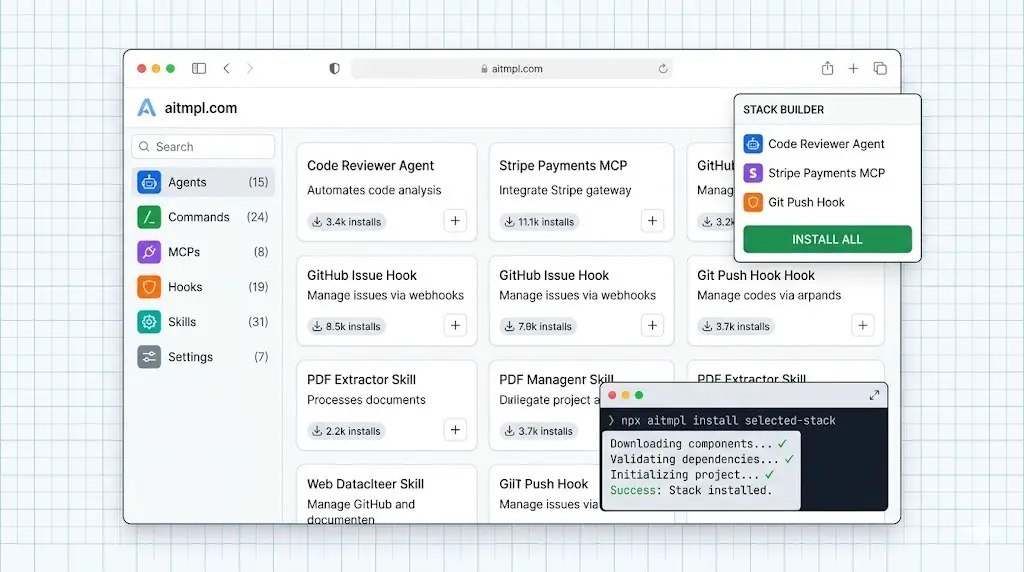Click the npx aitmpl install command line

721,421
